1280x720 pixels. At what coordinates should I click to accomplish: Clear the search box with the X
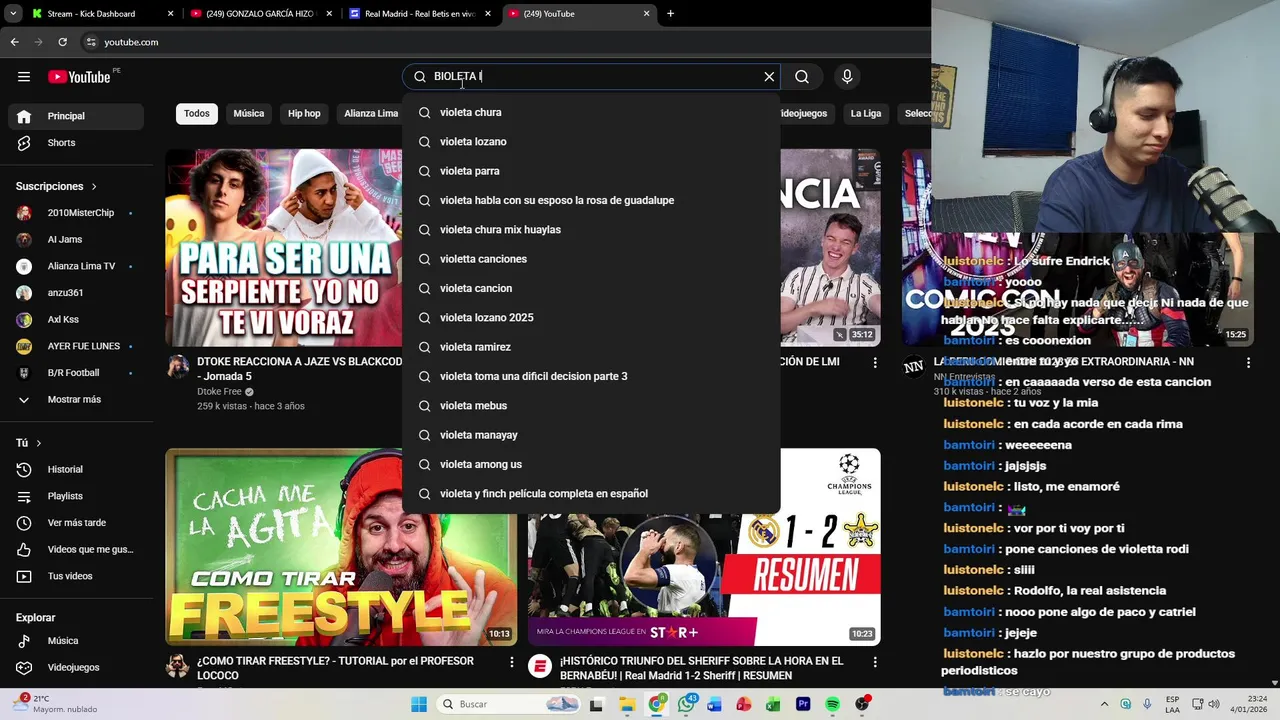tap(769, 77)
